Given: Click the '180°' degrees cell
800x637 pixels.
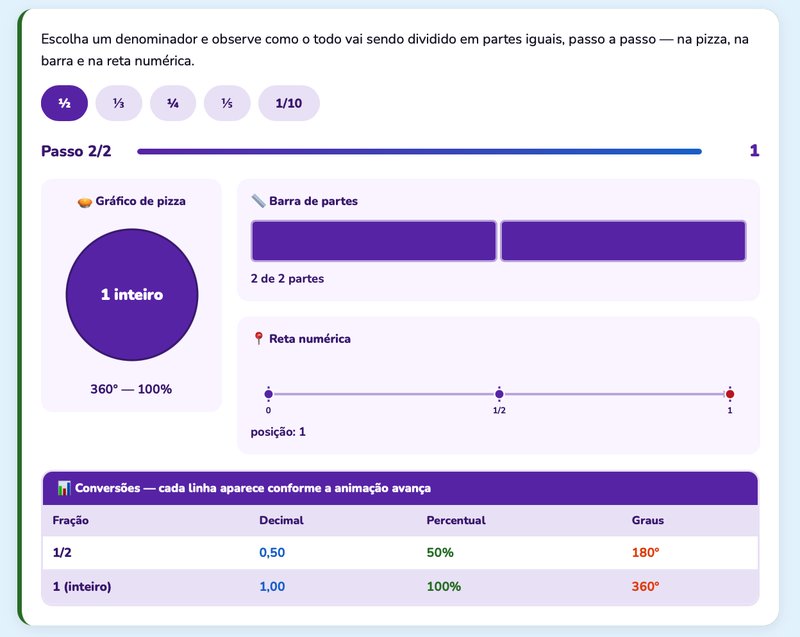Looking at the screenshot, I should (645, 552).
